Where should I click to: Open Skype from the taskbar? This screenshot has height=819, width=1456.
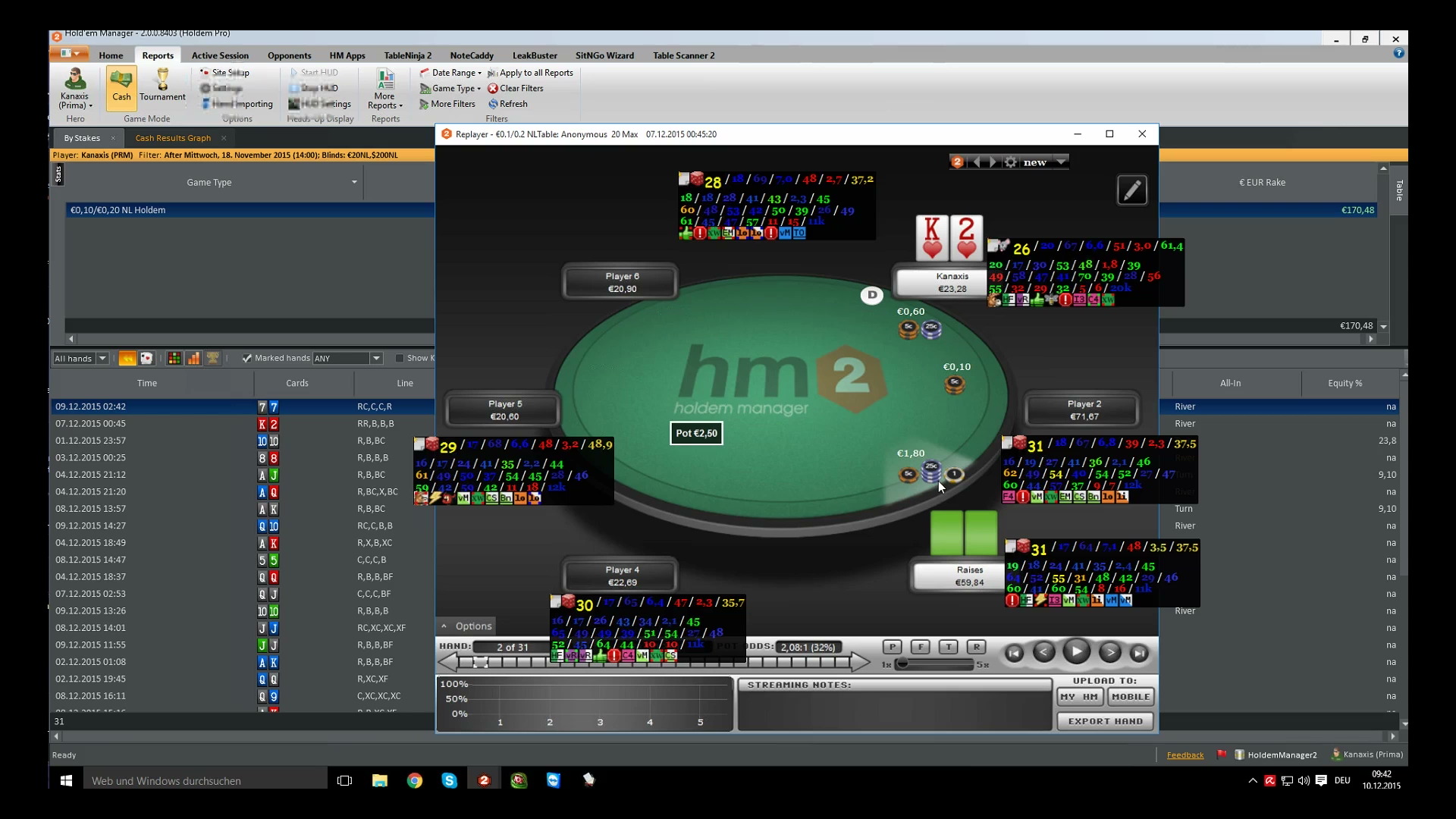450,780
